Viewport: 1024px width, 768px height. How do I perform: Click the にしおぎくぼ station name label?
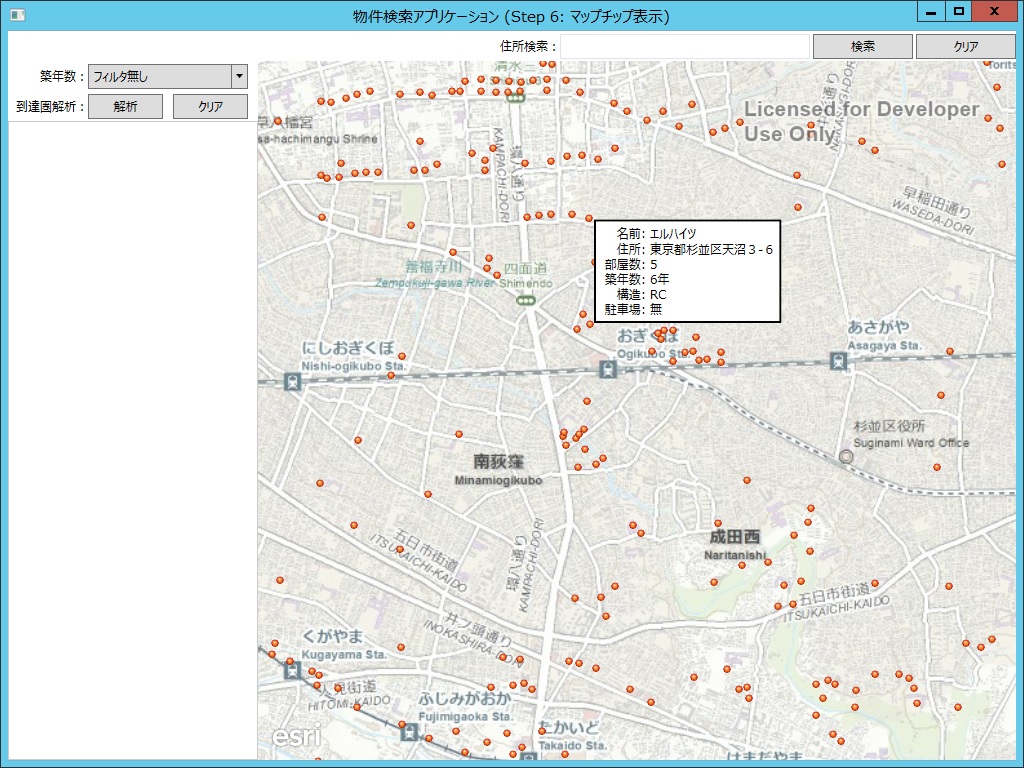(348, 347)
